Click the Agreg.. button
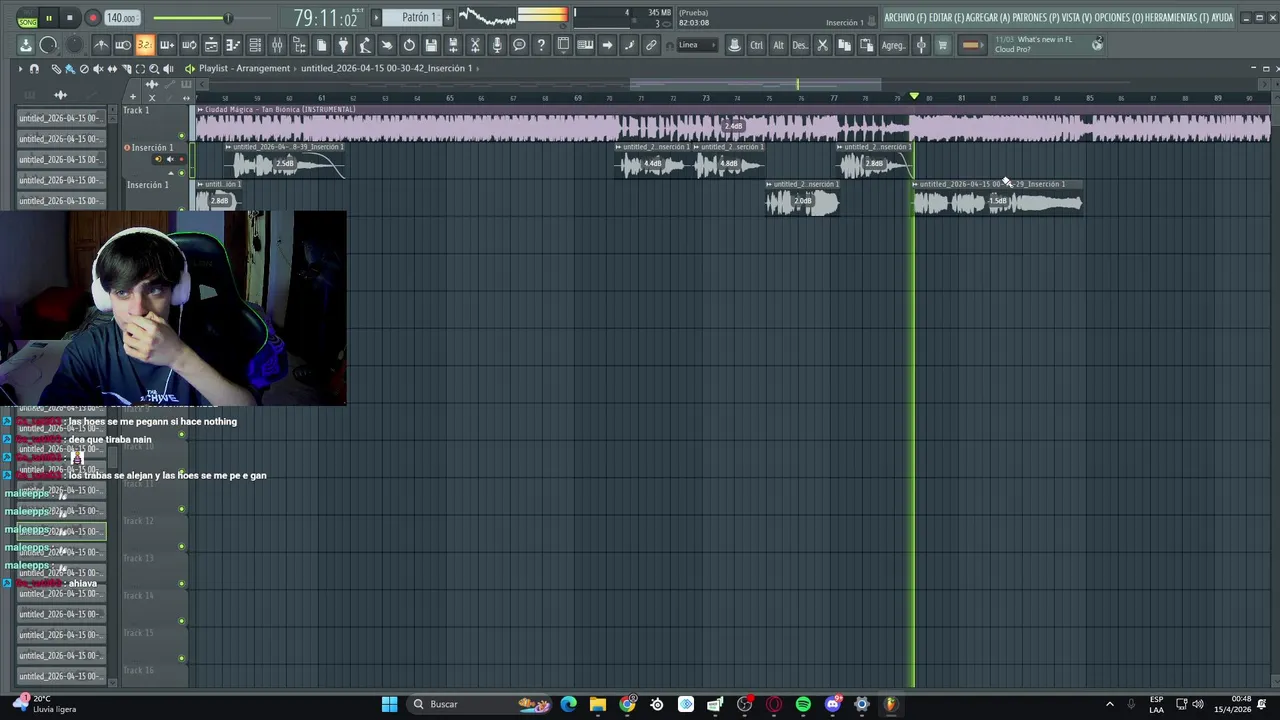 coord(893,45)
